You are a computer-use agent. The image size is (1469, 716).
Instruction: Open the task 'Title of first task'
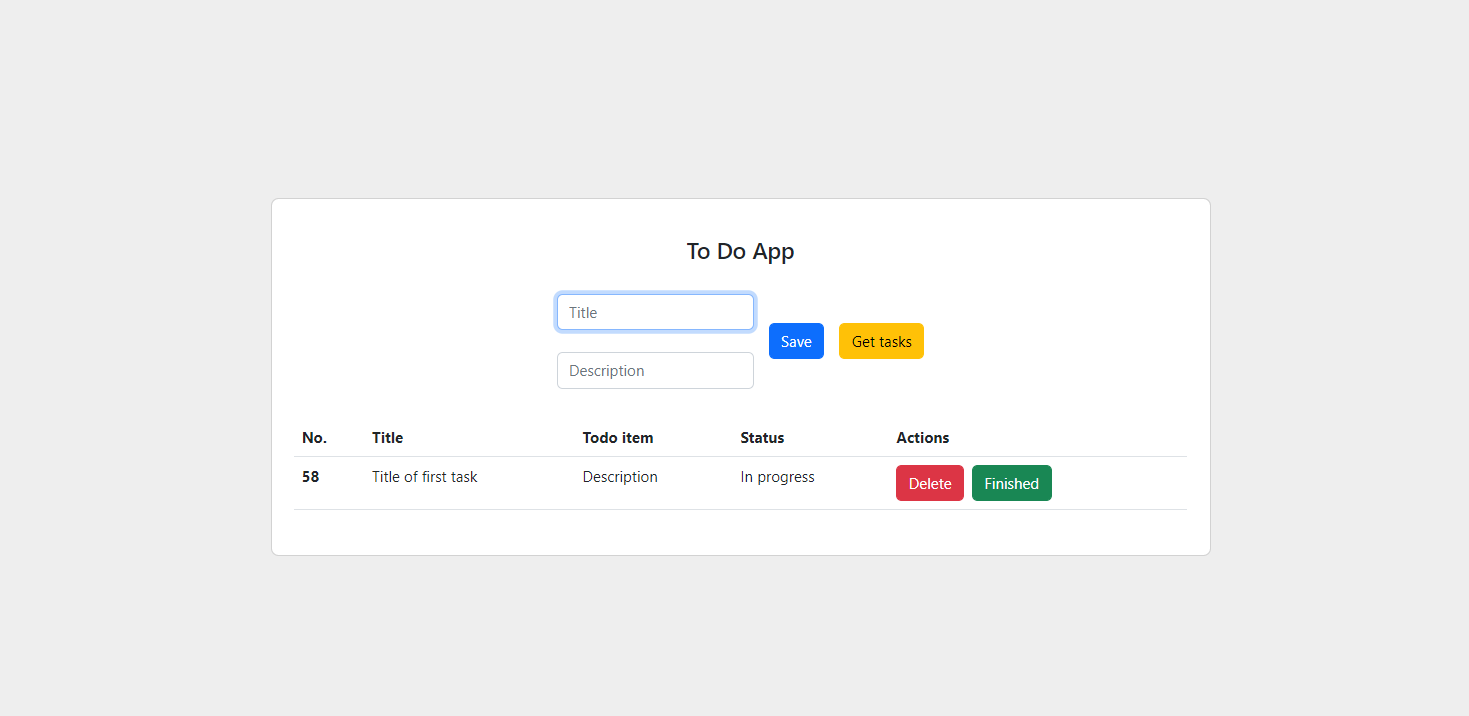[424, 477]
